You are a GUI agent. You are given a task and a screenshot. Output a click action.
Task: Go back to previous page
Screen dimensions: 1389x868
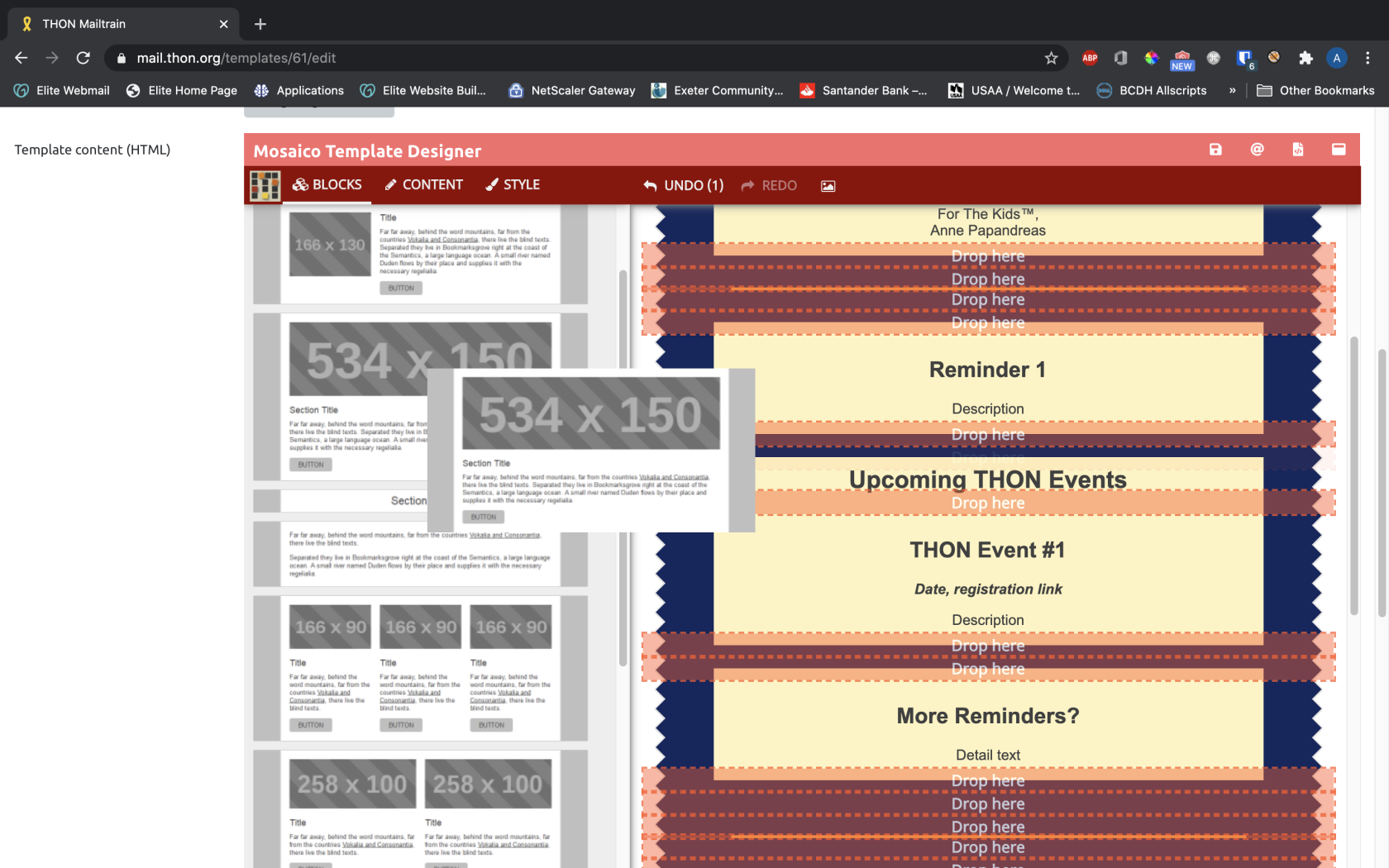(x=21, y=58)
